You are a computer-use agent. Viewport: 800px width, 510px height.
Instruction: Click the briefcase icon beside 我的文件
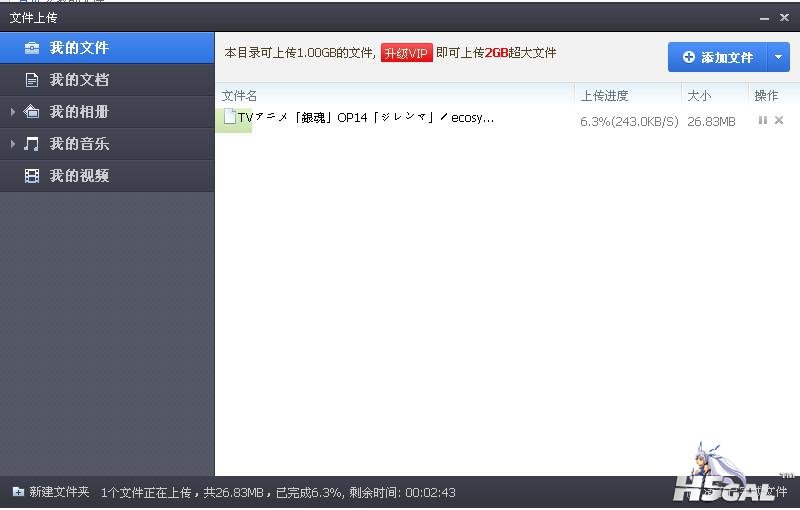point(32,48)
